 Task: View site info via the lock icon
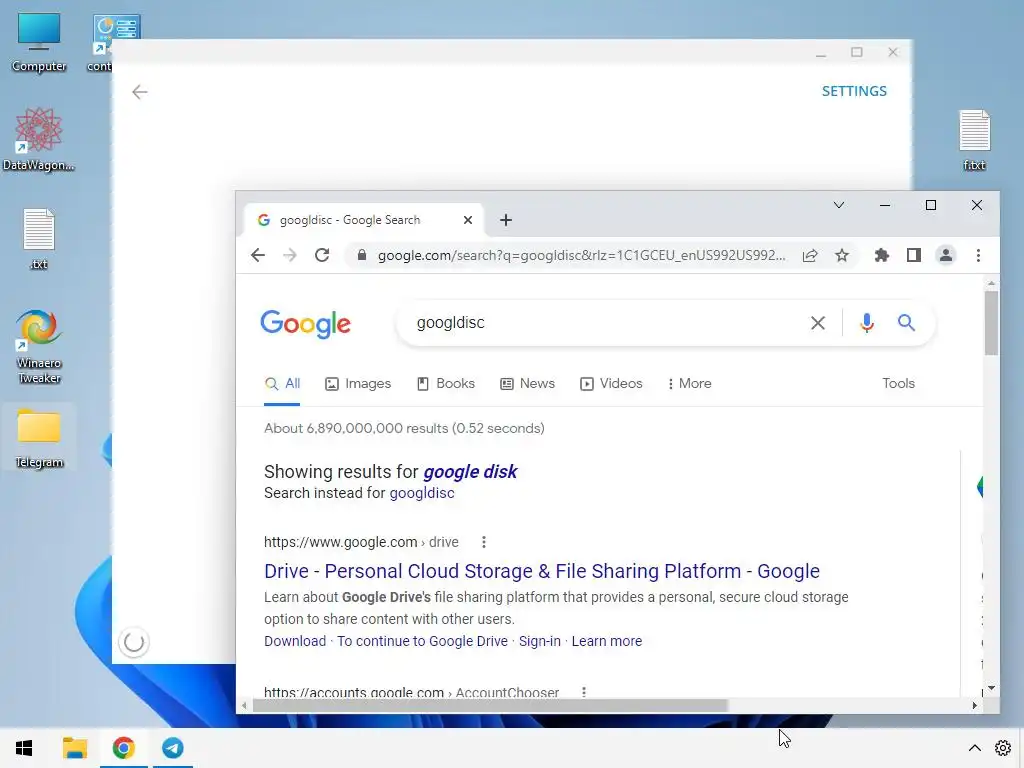(361, 255)
